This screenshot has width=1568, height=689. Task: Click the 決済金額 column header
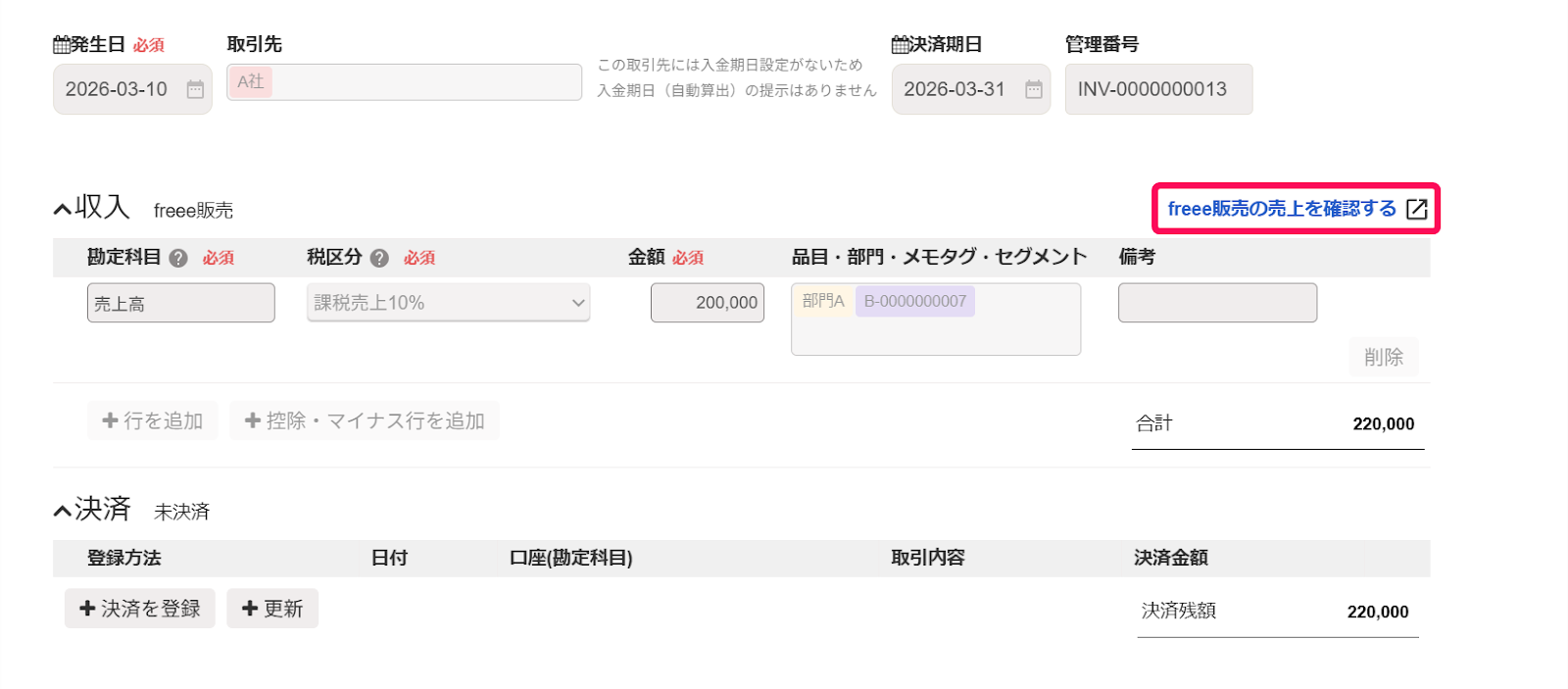click(1171, 558)
